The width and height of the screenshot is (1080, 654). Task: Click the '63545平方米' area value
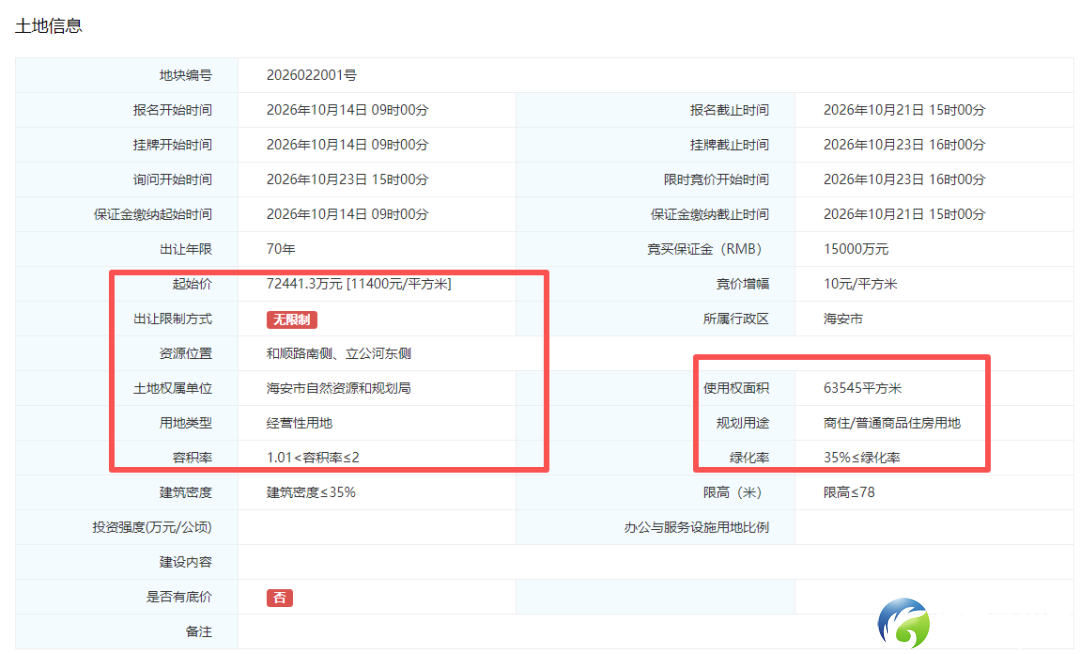point(862,389)
